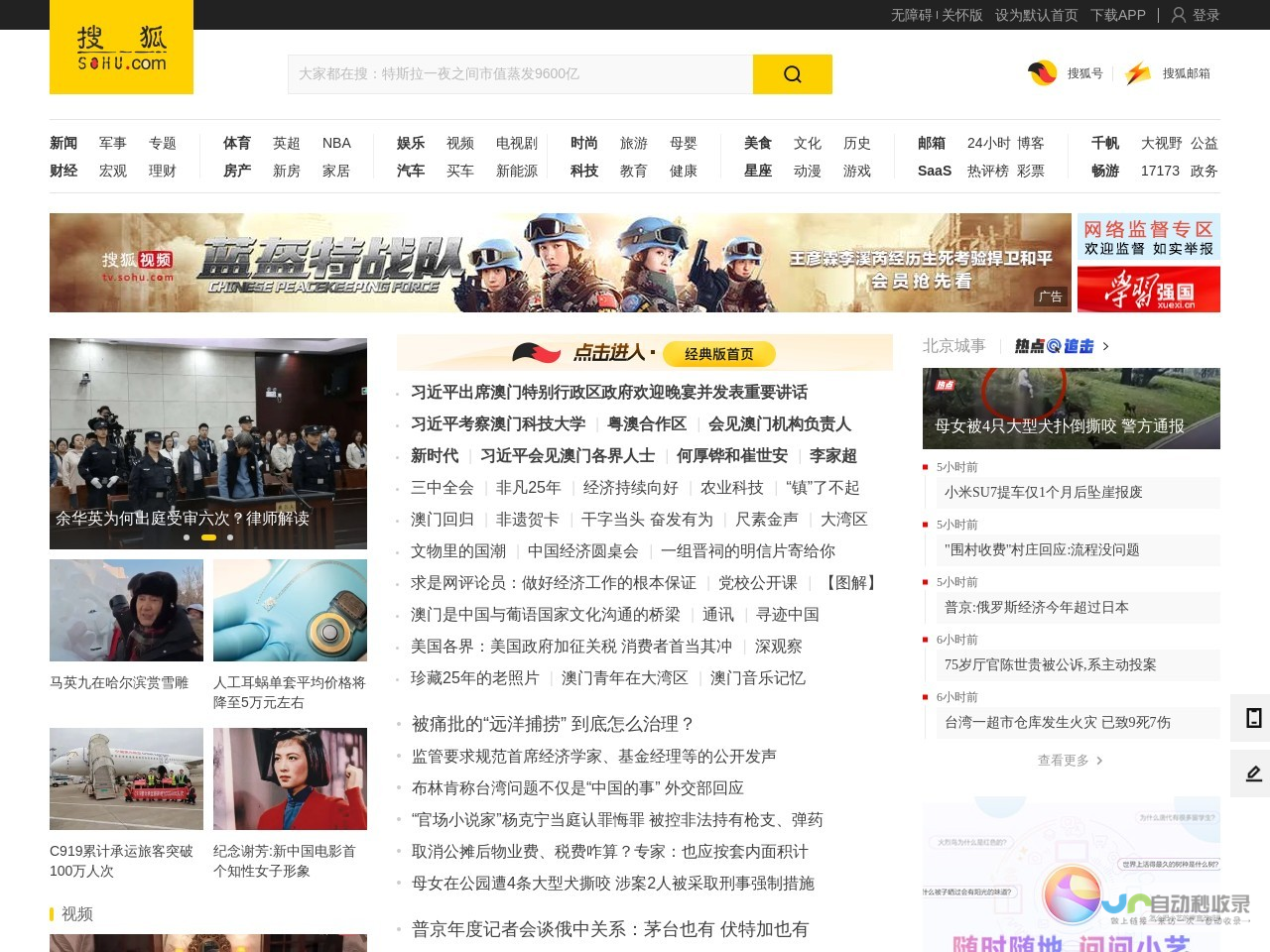
Task: Open the 人工耳蜗 product thumbnail
Action: [x=290, y=610]
